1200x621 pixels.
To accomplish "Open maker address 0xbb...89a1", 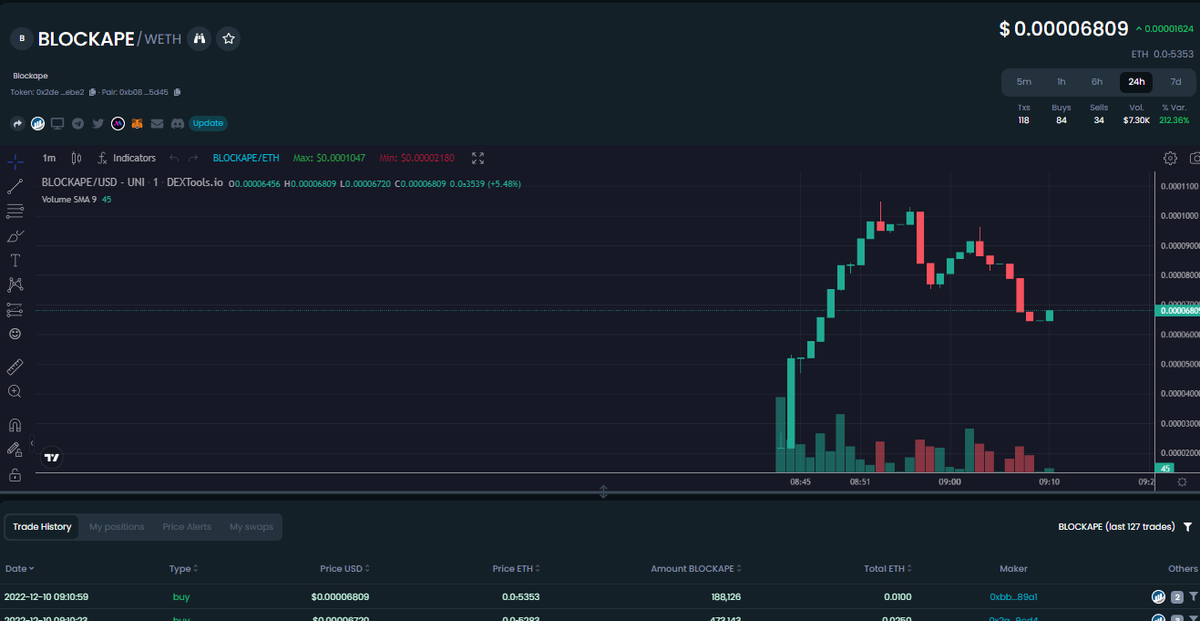I will pyautogui.click(x=1013, y=597).
